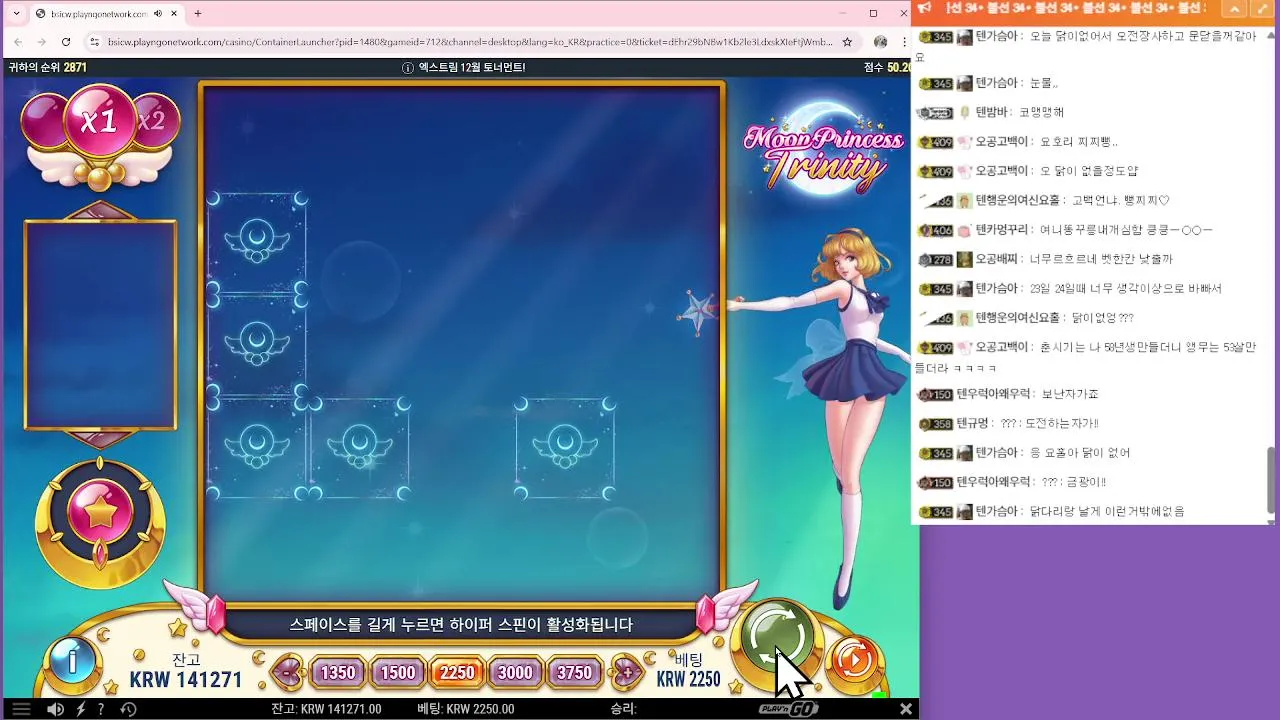Toggle the lightning fast play icon

pos(81,709)
